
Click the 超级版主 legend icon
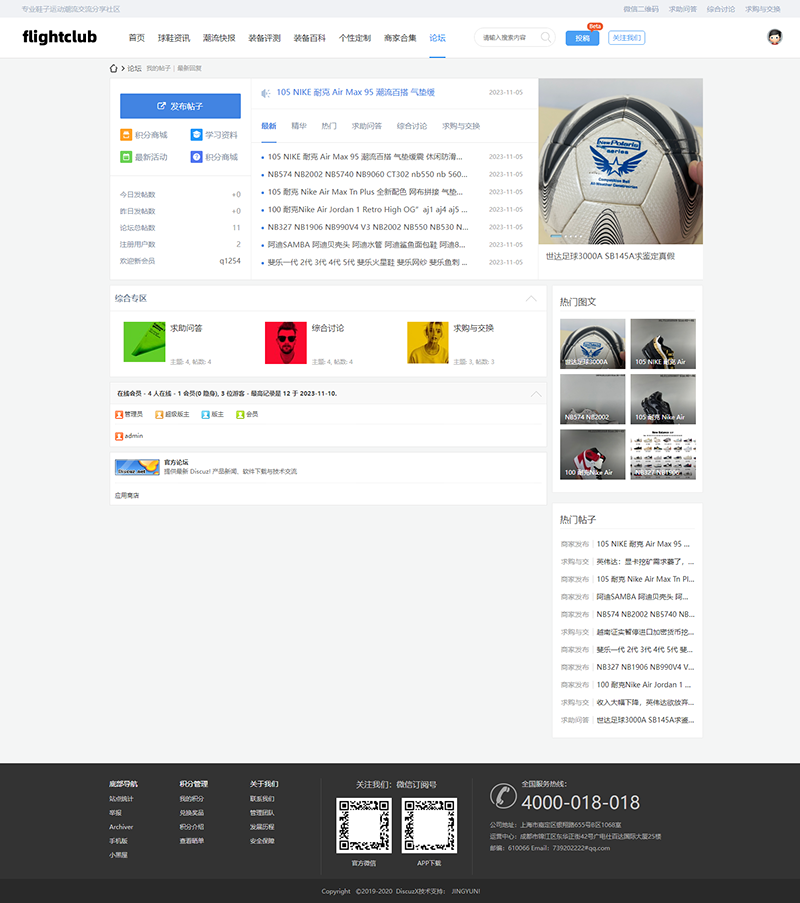click(x=159, y=415)
